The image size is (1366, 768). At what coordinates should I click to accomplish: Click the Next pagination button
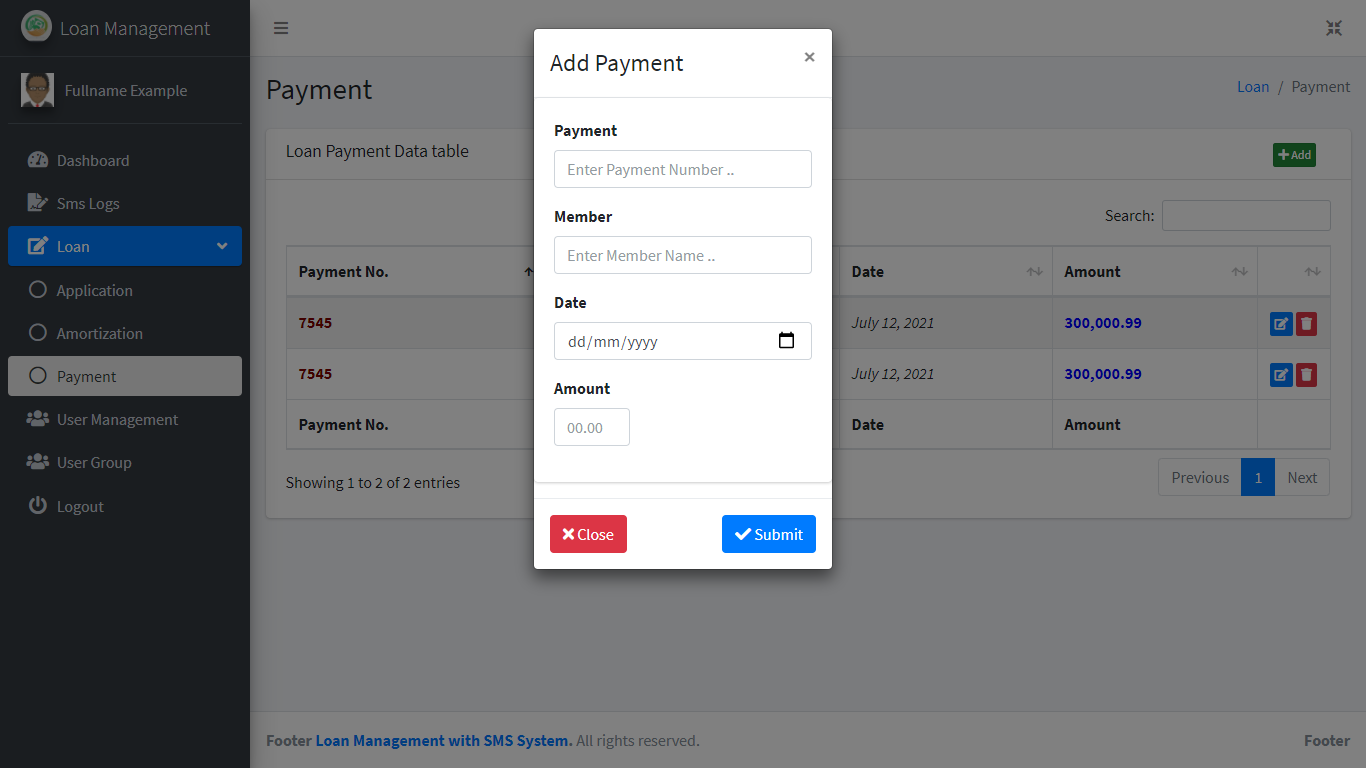(x=1302, y=477)
